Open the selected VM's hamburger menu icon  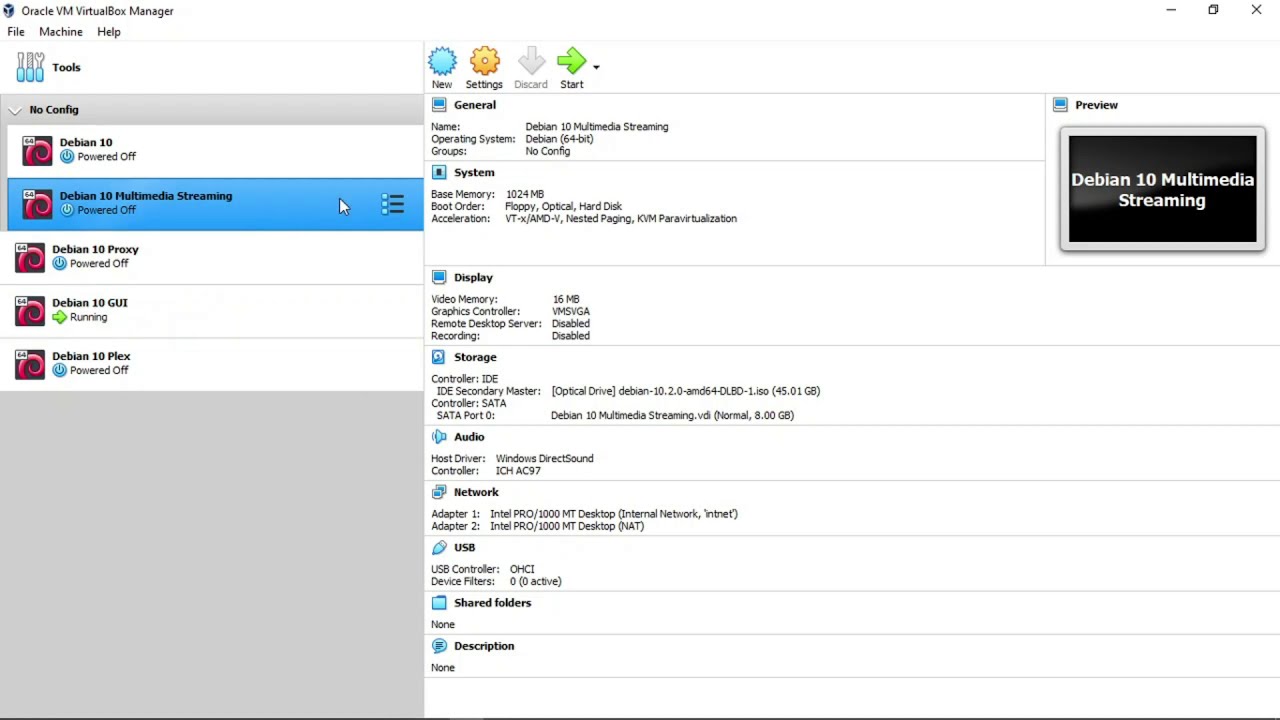point(392,204)
